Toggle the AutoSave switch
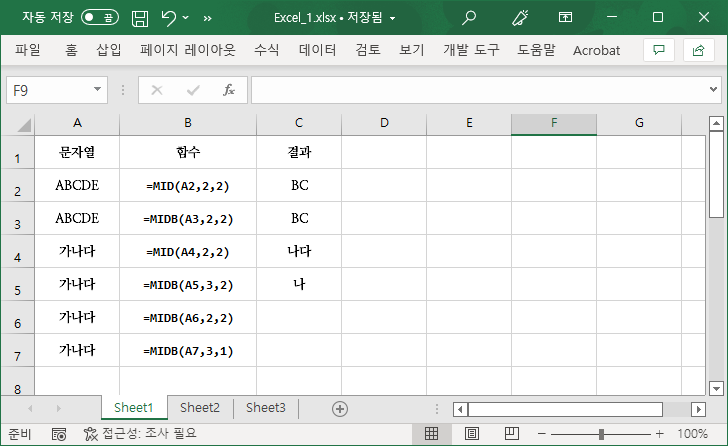Viewport: 728px width, 446px height. 100,18
